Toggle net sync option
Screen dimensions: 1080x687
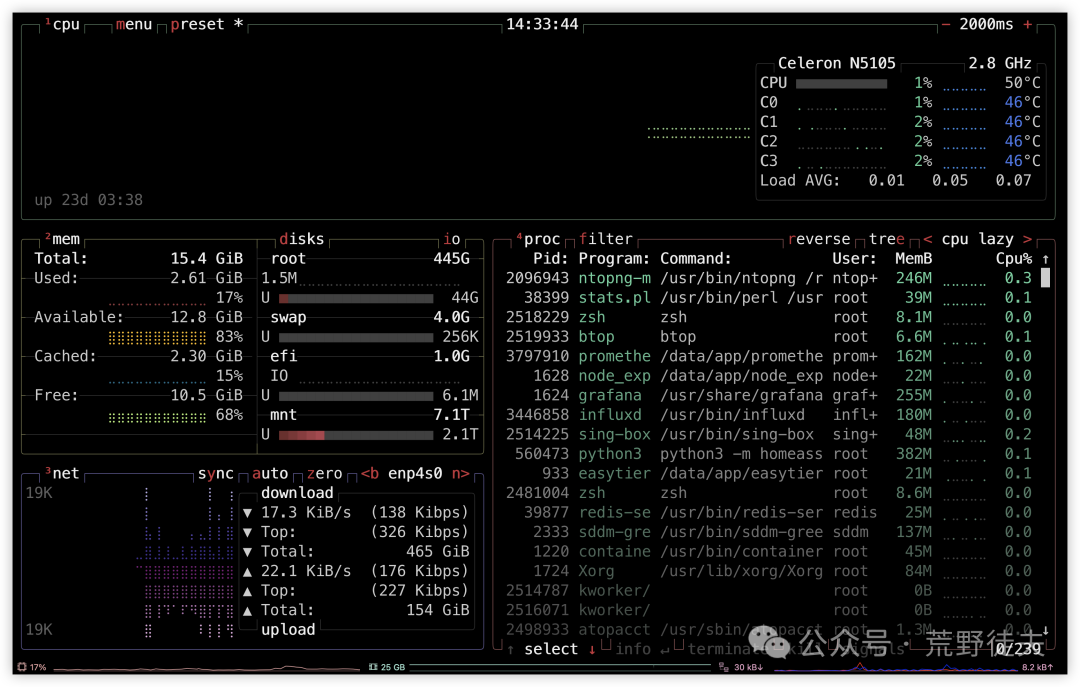tap(216, 473)
